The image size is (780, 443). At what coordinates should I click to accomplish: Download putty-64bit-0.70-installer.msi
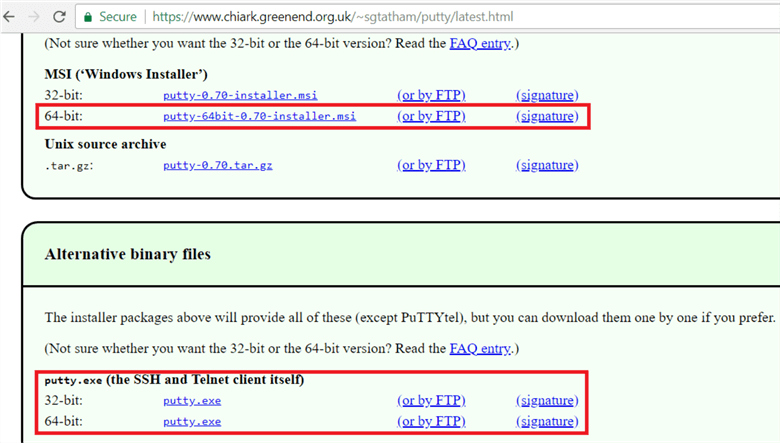click(x=259, y=116)
